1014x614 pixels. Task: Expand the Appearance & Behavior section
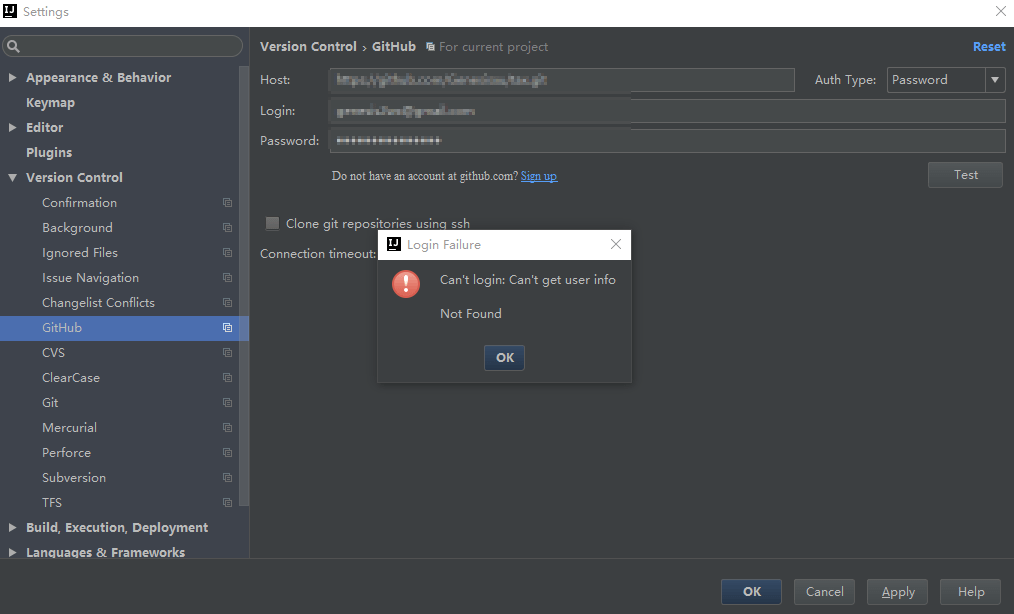11,77
